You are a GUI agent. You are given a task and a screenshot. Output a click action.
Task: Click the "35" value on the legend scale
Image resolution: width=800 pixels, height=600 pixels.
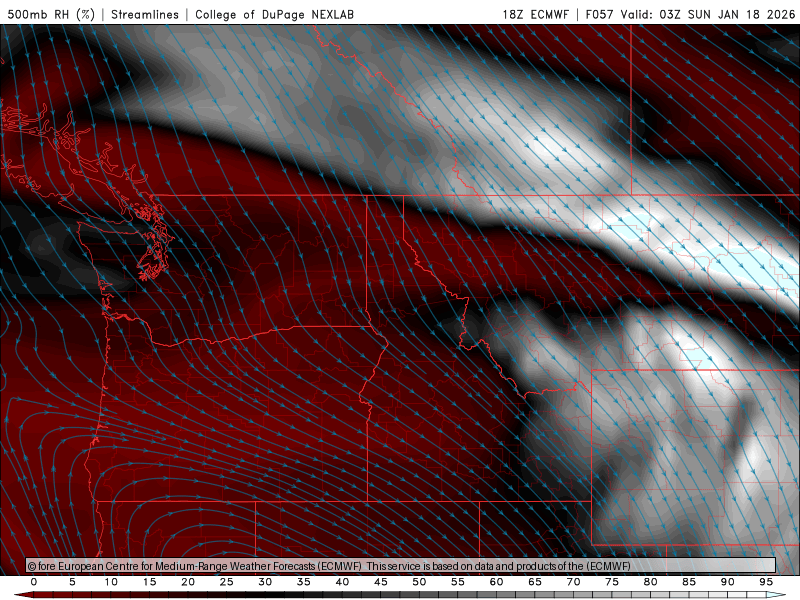click(304, 582)
